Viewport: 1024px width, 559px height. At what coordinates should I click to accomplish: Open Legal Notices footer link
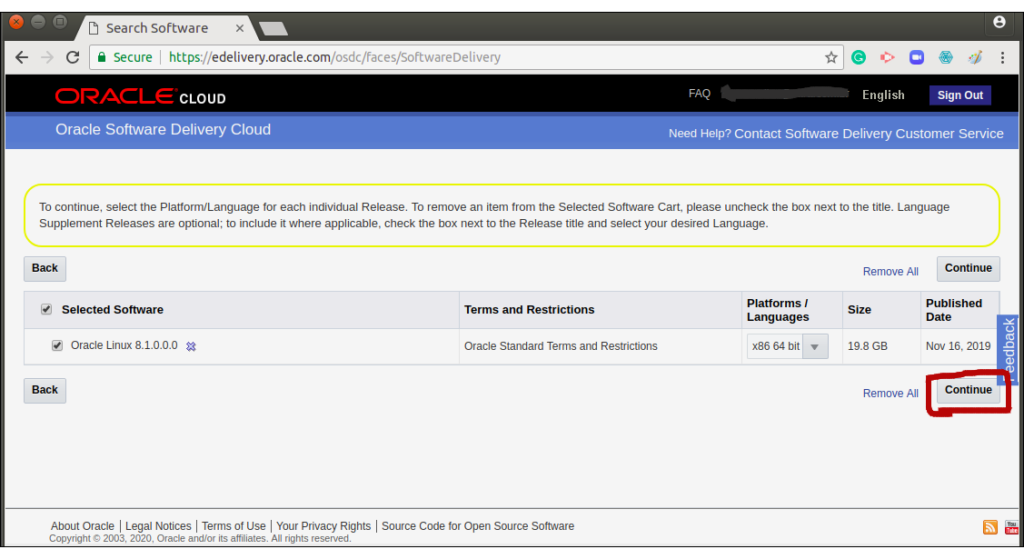pos(158,526)
